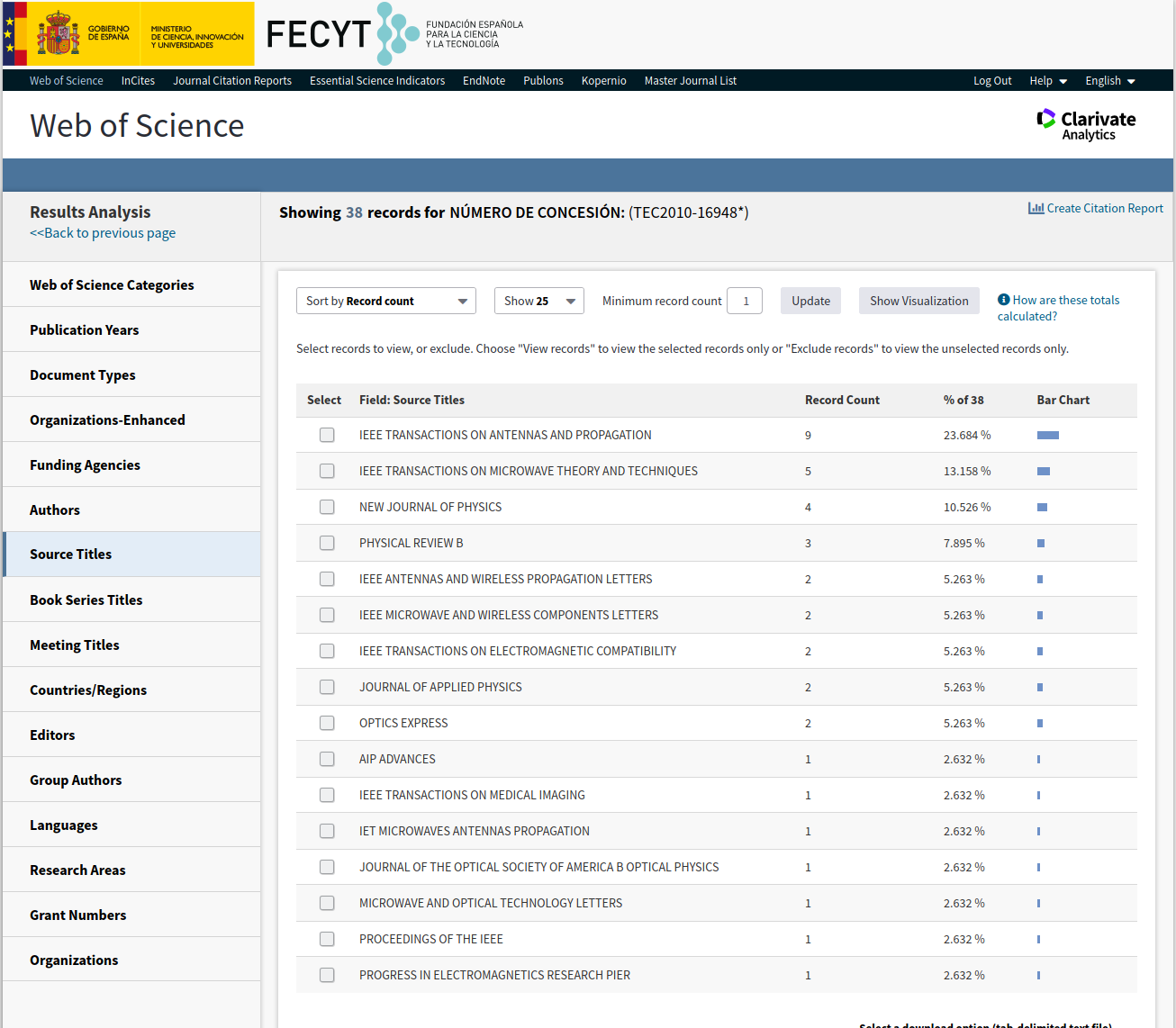Image resolution: width=1176 pixels, height=1028 pixels.
Task: Go back to previous page link
Action: pos(103,233)
